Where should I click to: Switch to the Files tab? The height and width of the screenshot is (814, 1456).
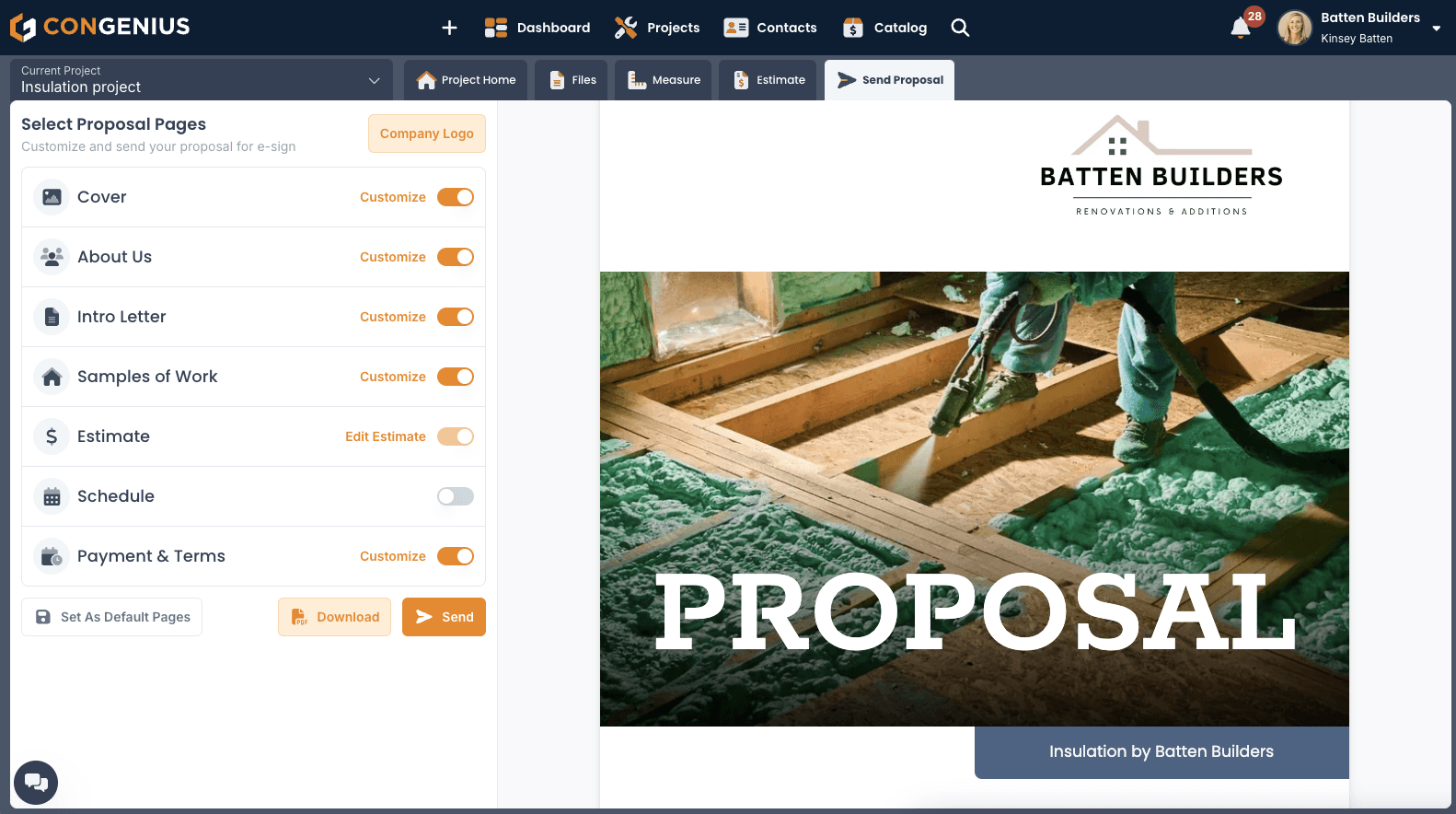click(x=572, y=80)
